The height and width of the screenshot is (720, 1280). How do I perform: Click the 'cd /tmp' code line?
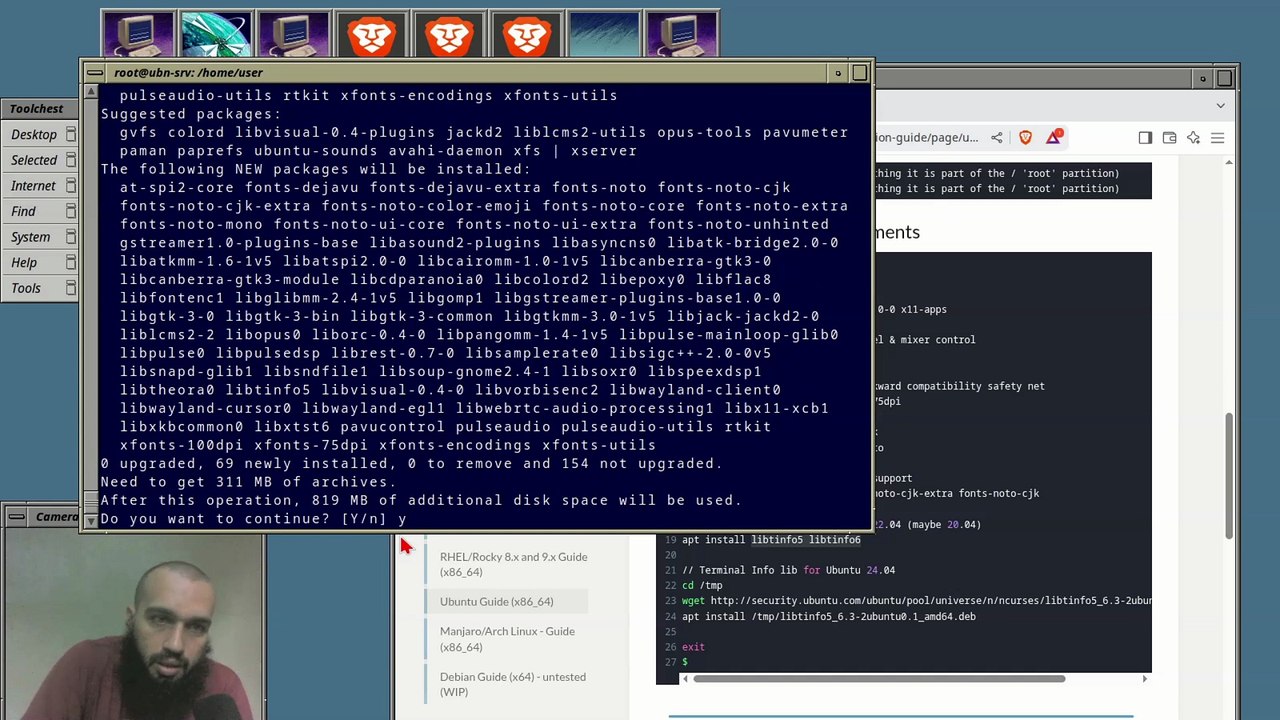coord(701,586)
